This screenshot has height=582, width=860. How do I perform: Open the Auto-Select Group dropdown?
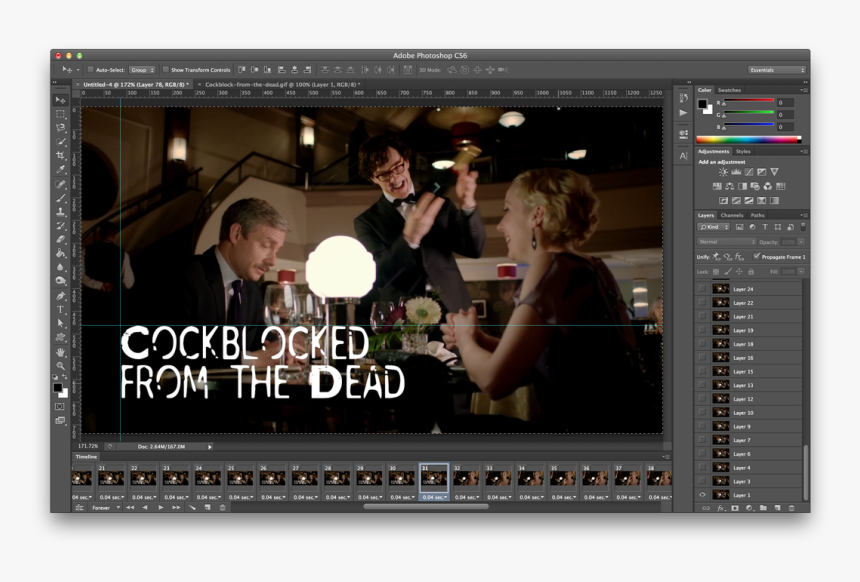click(143, 70)
